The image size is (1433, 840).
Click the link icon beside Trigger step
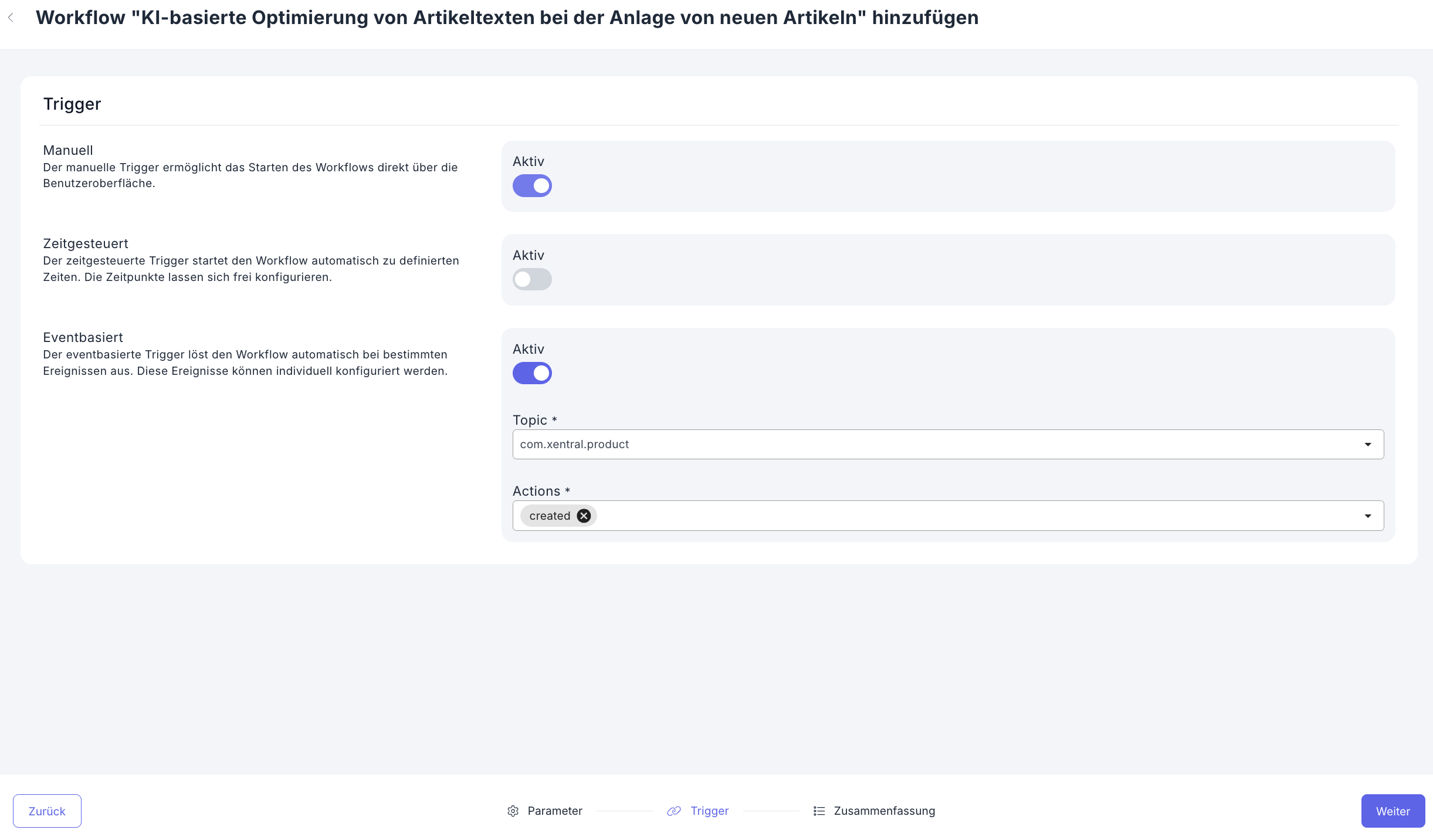point(674,811)
